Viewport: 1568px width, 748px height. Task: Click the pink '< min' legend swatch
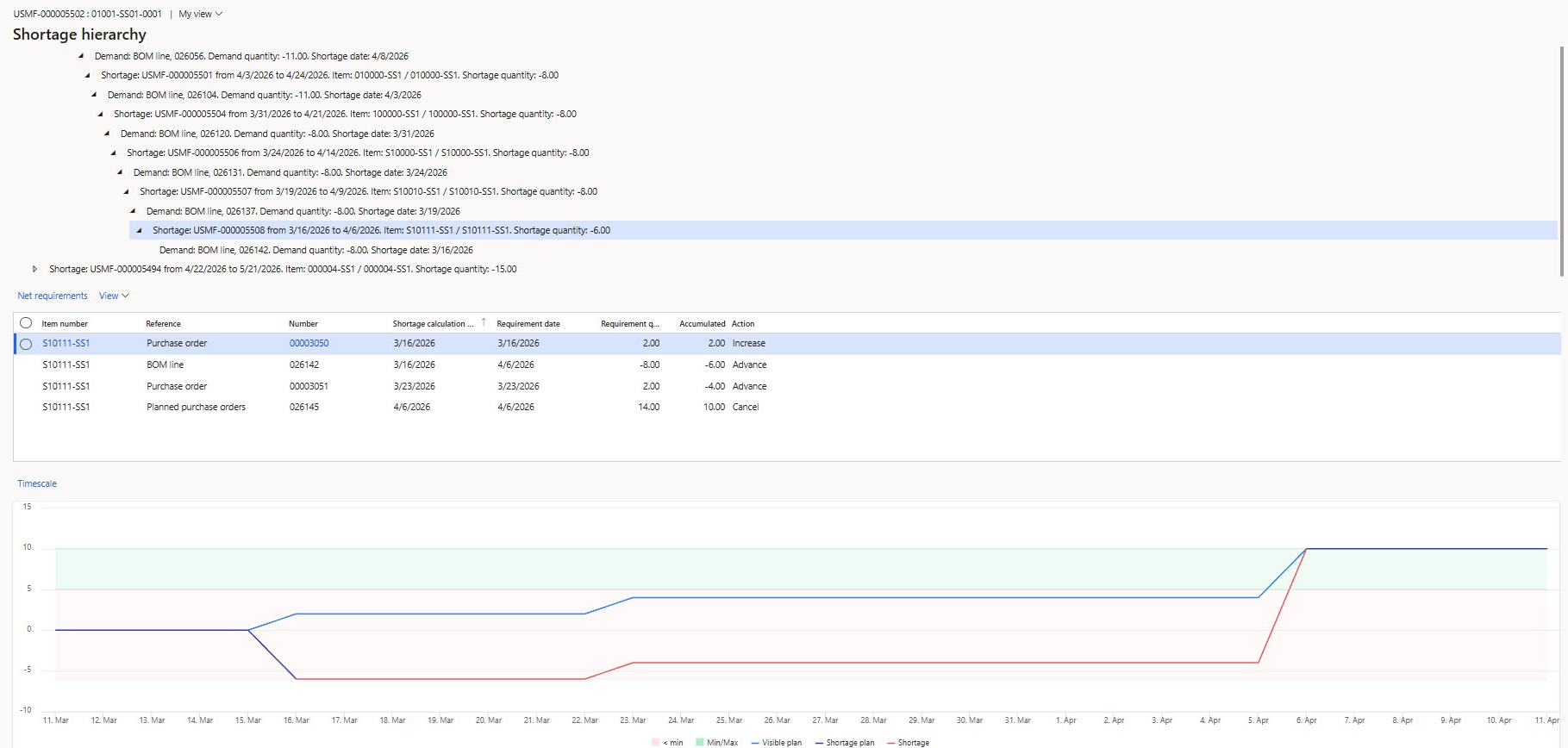coord(656,742)
